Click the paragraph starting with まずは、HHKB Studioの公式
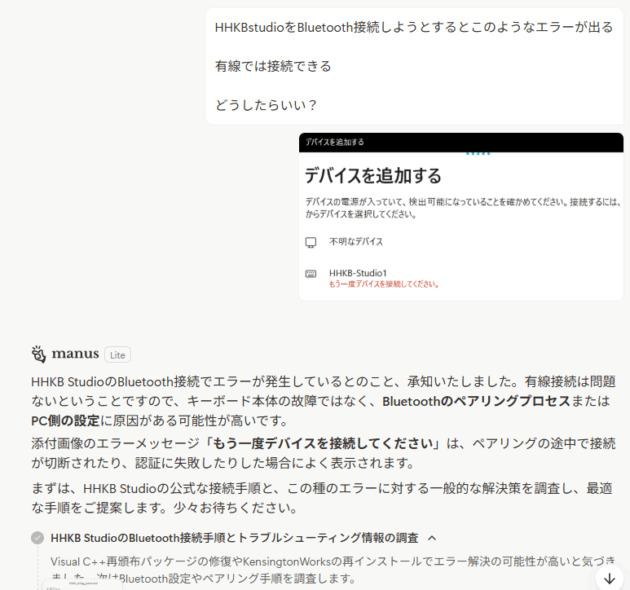The image size is (630, 590). tap(320, 496)
